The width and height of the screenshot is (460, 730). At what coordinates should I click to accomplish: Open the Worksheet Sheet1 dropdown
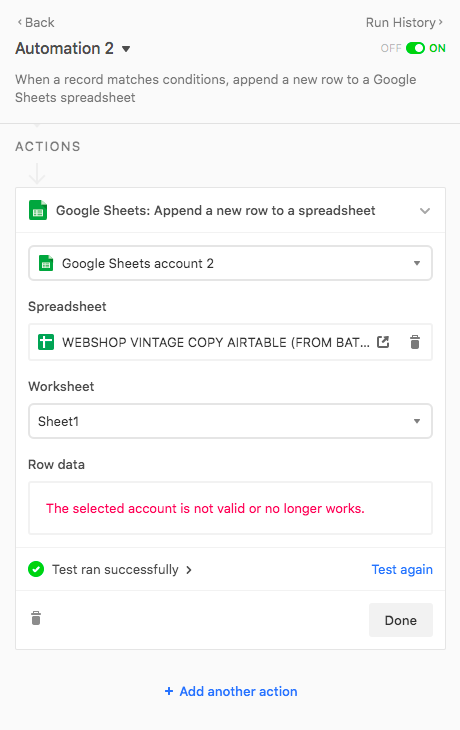tap(230, 421)
